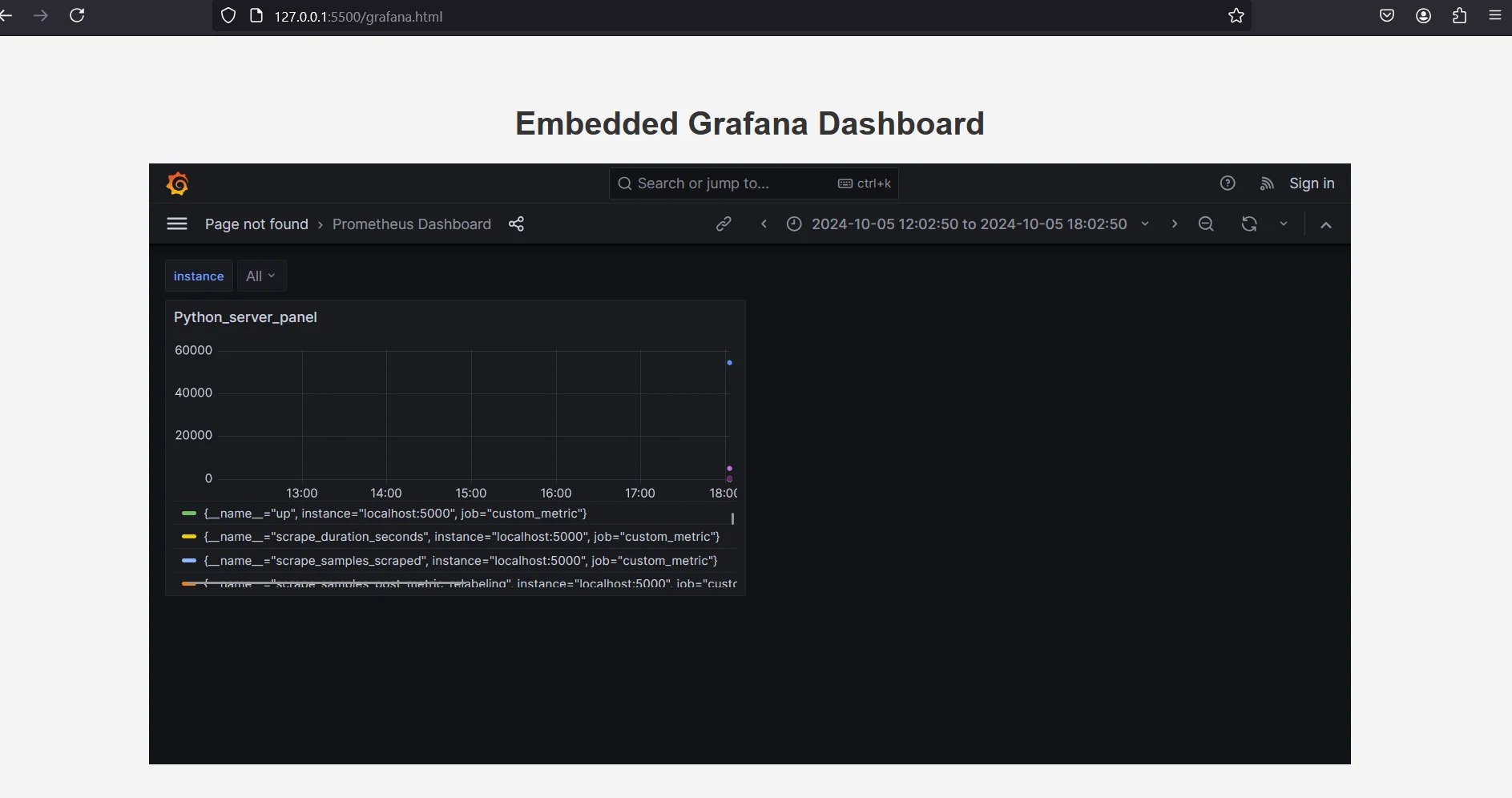The height and width of the screenshot is (798, 1512).
Task: Click the green color swatch for up series
Action: click(x=189, y=513)
